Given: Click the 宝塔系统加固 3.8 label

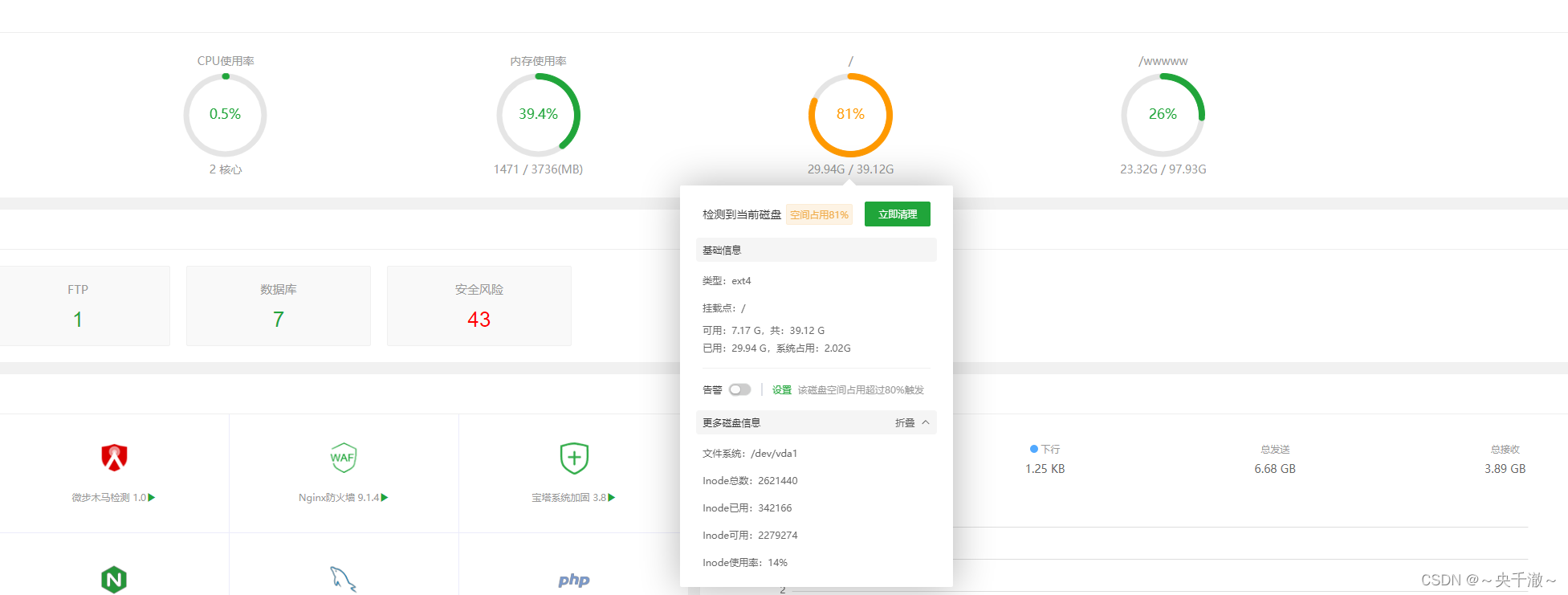Looking at the screenshot, I should [568, 498].
